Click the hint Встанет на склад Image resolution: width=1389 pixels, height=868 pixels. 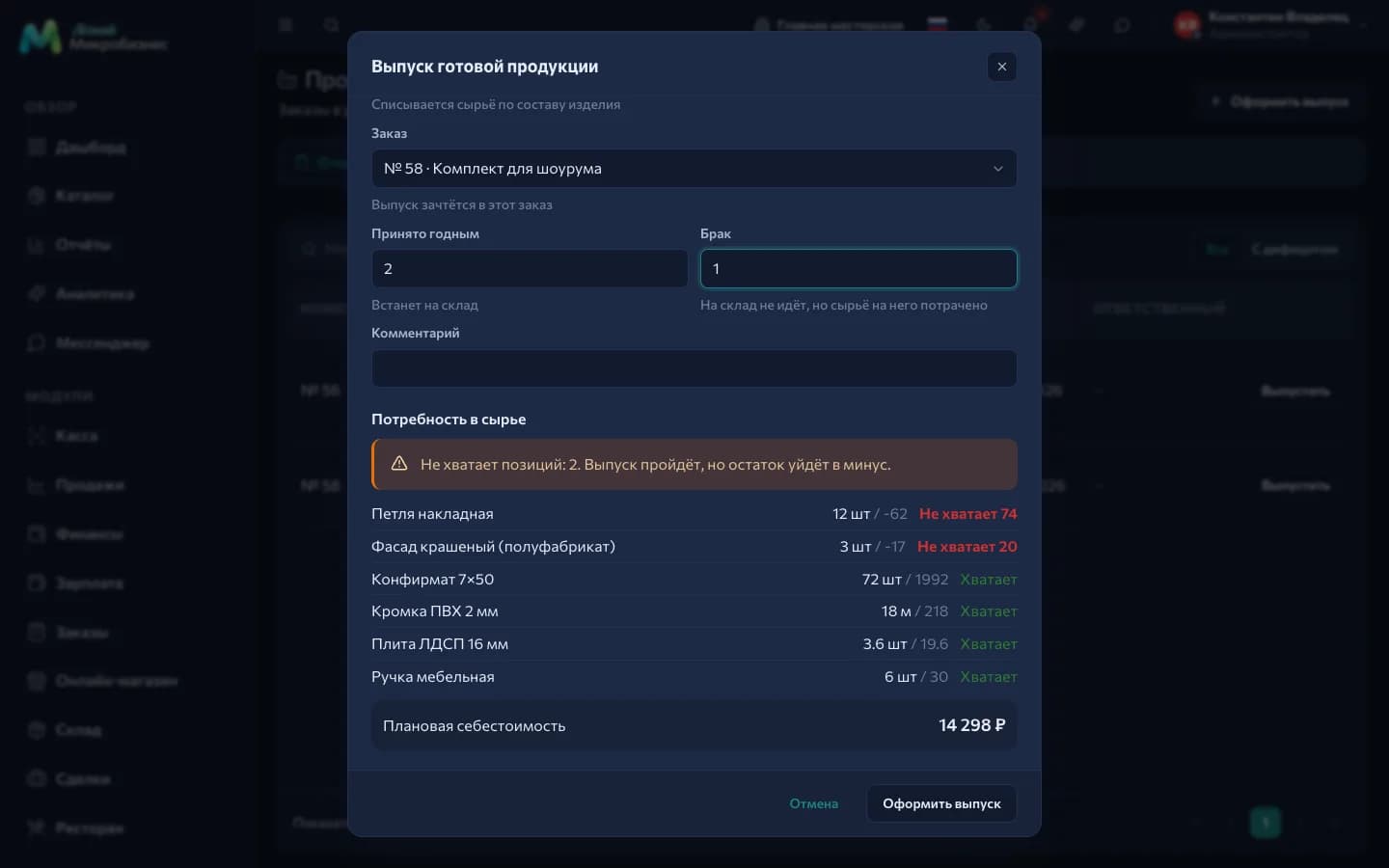(x=424, y=305)
